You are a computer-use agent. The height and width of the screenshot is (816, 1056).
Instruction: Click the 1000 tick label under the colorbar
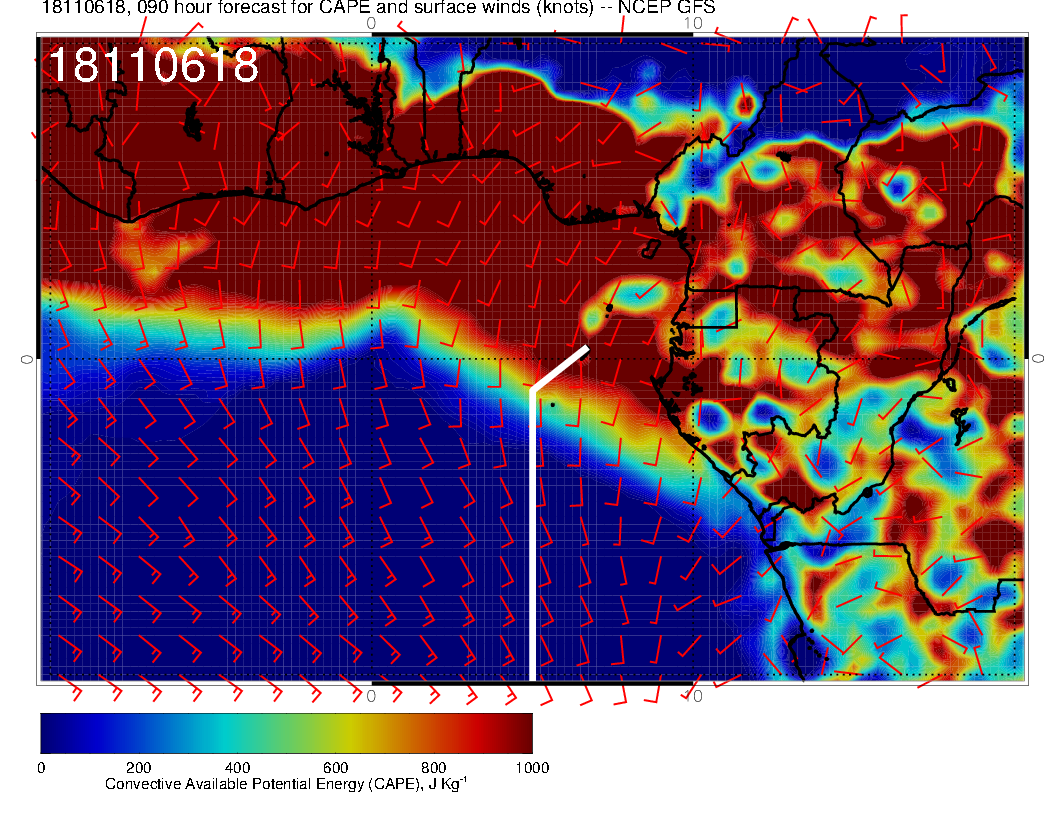[x=531, y=767]
